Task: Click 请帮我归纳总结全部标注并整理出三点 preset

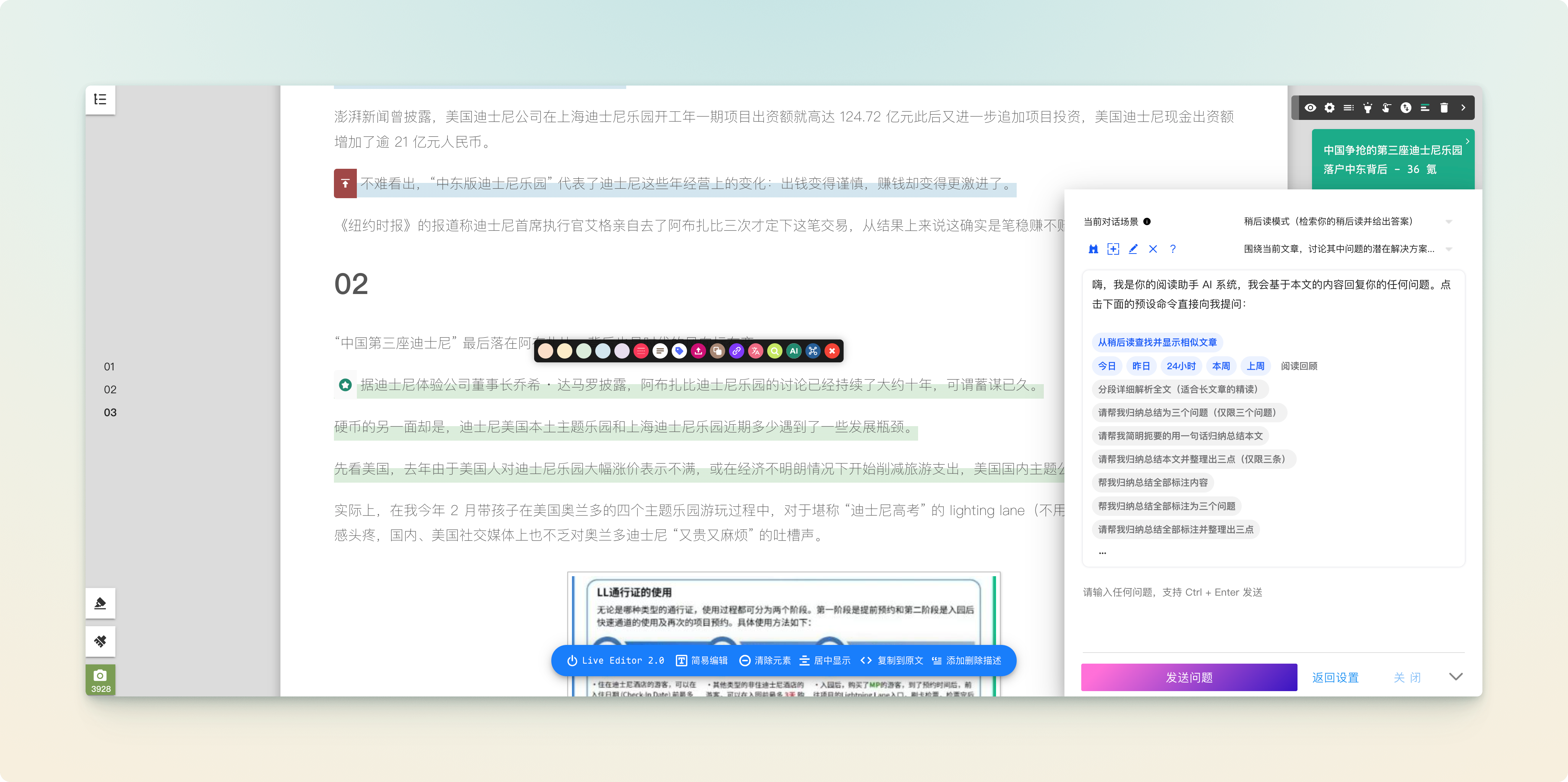Action: (x=1175, y=530)
